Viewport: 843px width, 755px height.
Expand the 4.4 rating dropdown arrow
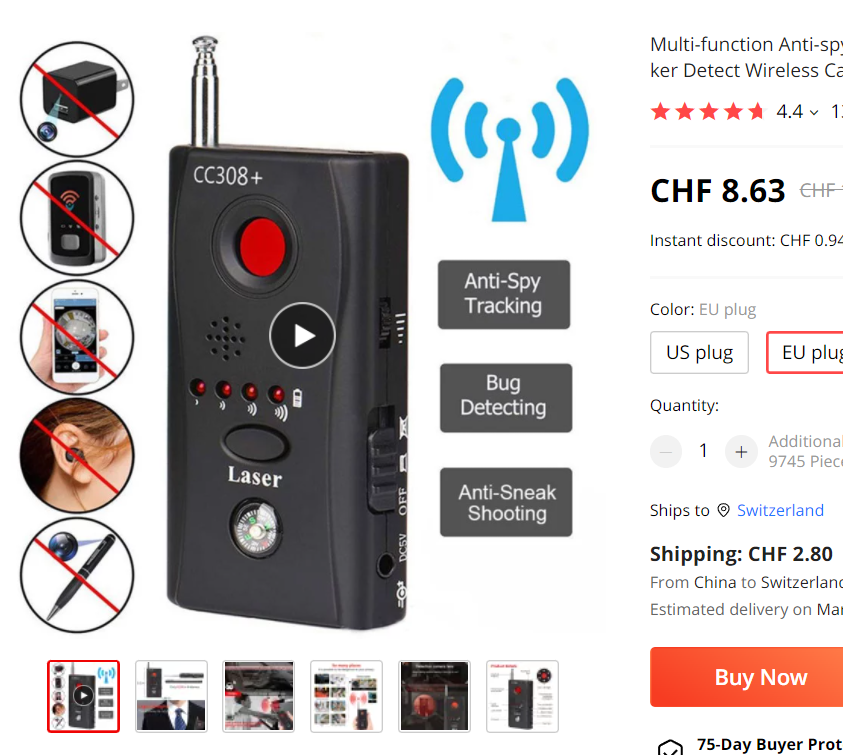(x=814, y=112)
